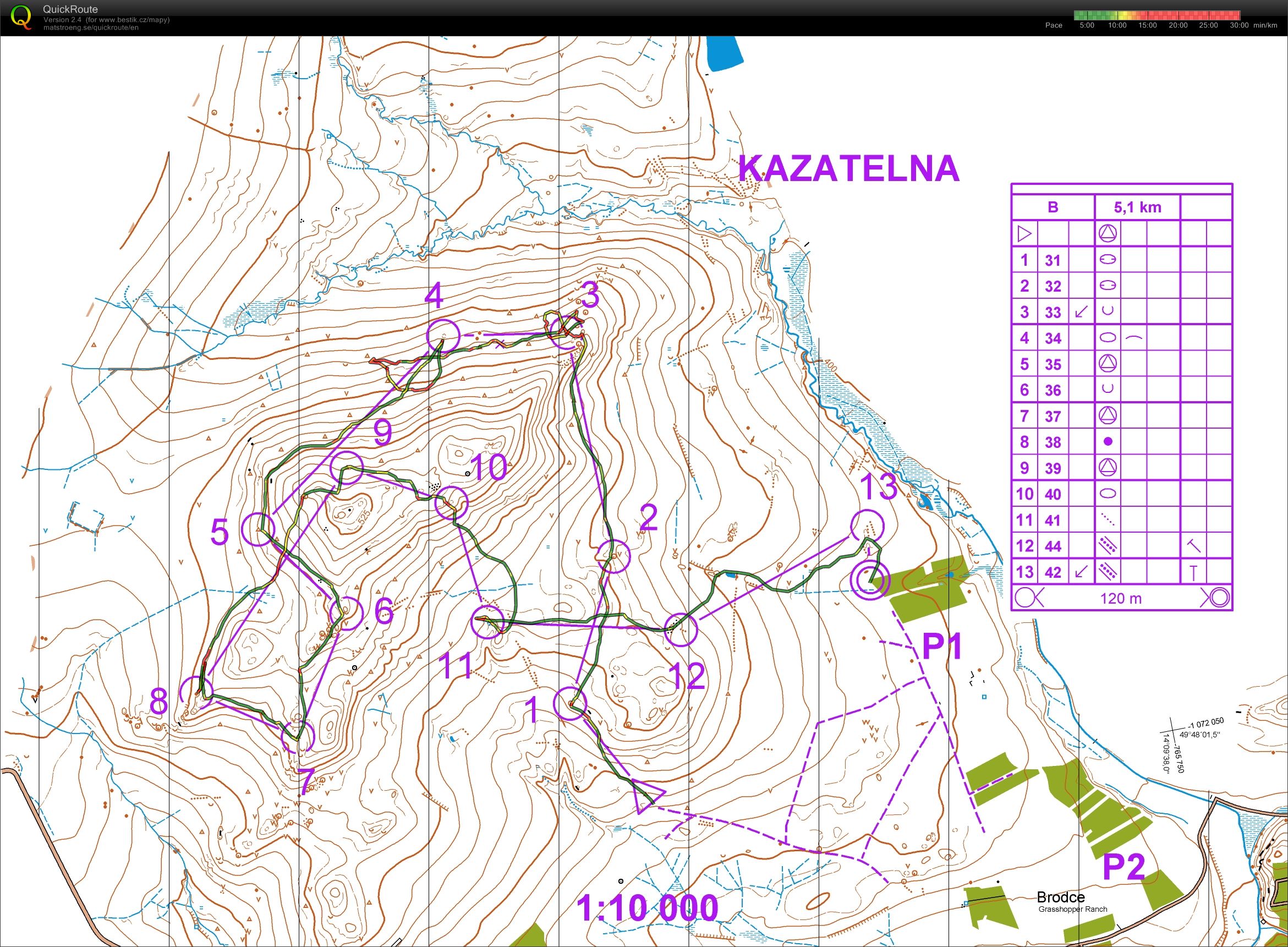Click the KAZATELNA map title

(x=849, y=168)
